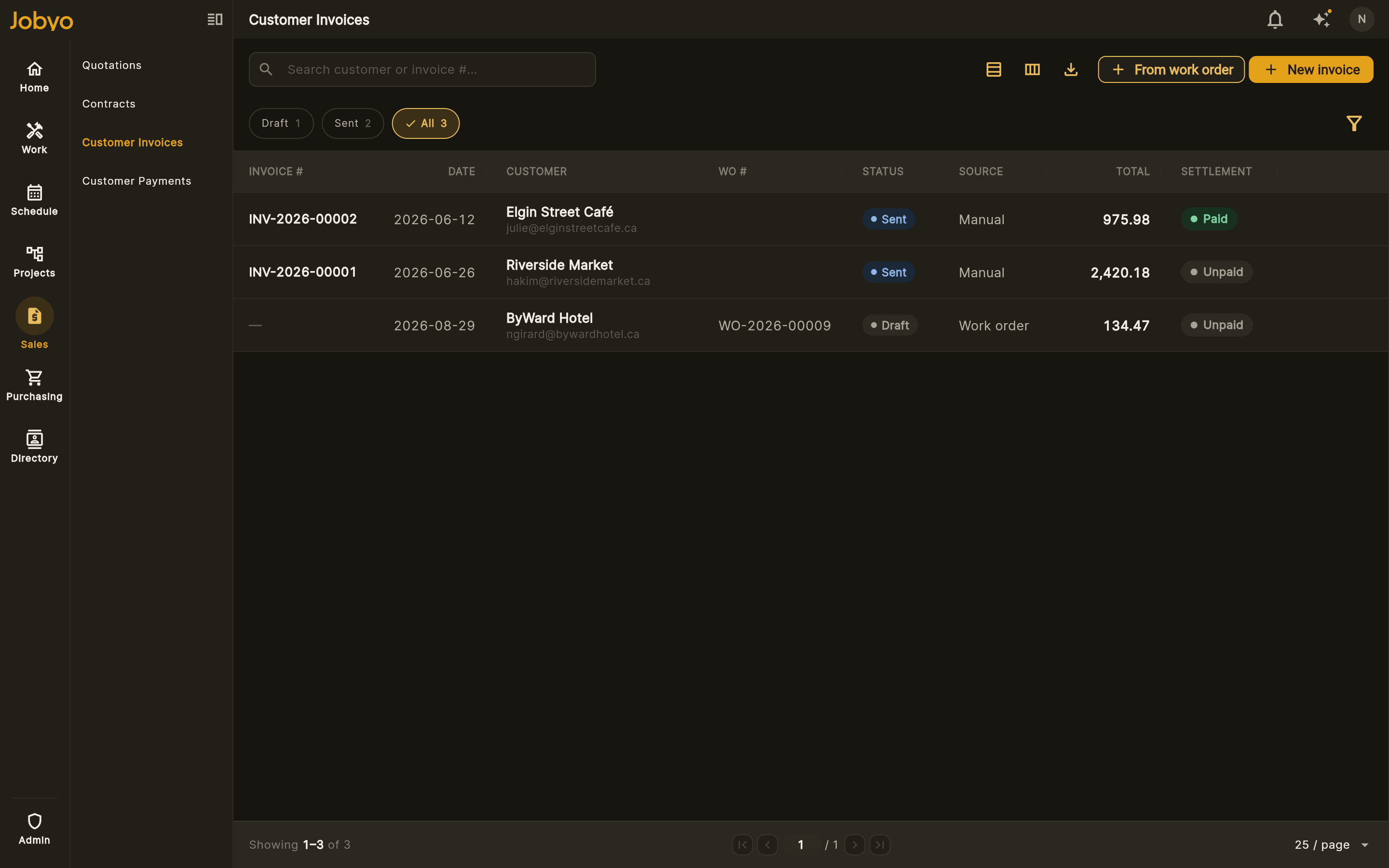
Task: Go to previous page
Action: point(767,844)
